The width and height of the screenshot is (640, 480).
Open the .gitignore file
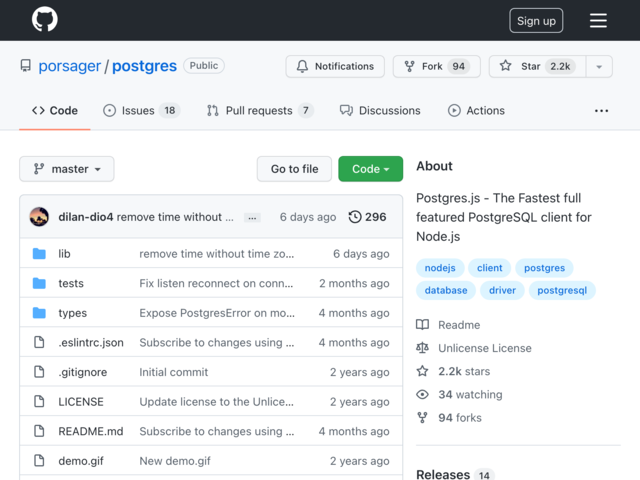point(83,372)
